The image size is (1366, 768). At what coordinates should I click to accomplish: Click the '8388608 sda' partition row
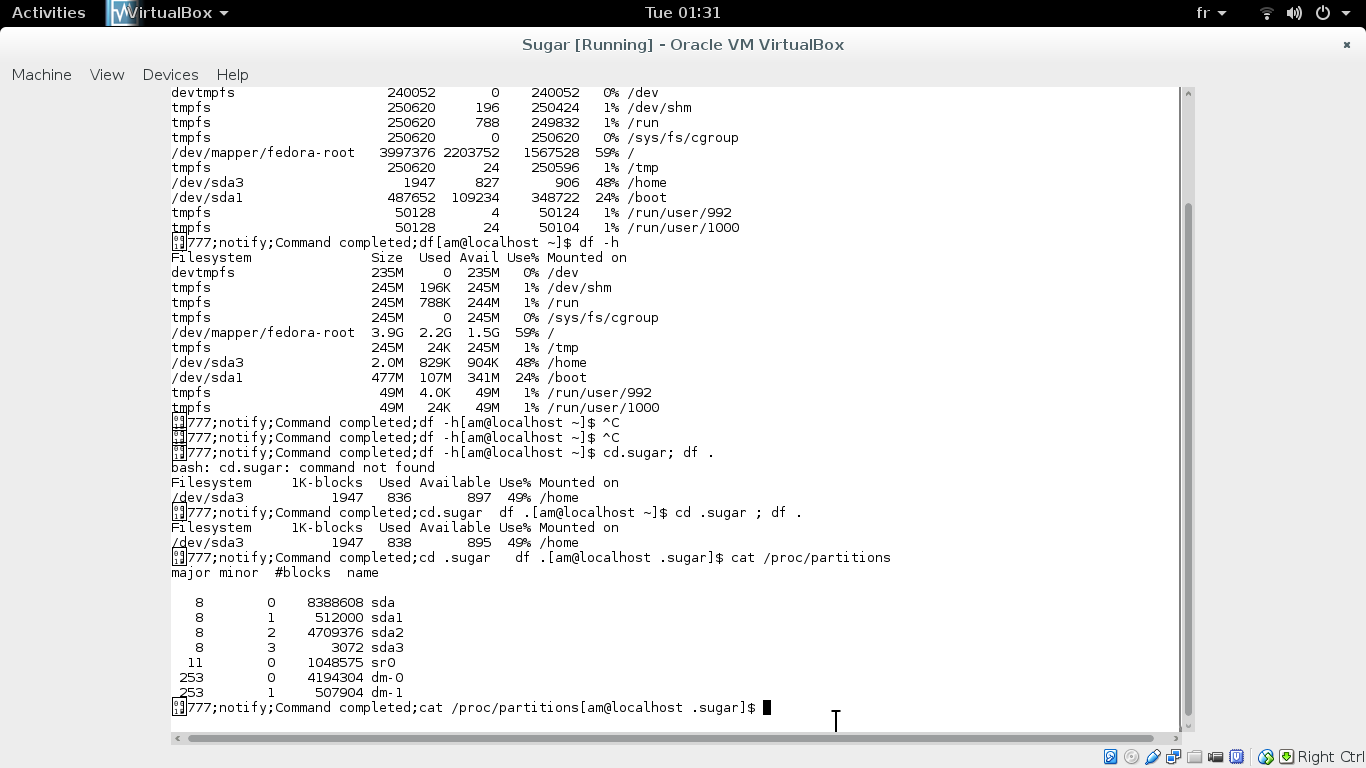[295, 602]
